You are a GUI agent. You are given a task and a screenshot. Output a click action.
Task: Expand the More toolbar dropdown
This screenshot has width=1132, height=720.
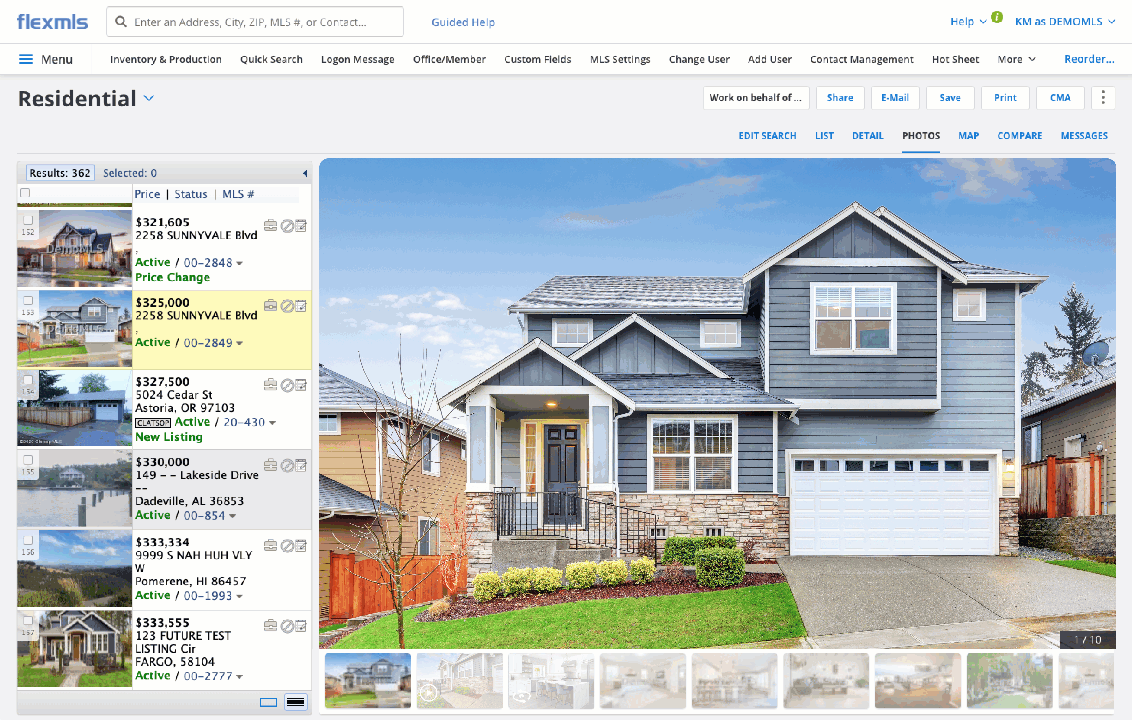coord(1016,59)
